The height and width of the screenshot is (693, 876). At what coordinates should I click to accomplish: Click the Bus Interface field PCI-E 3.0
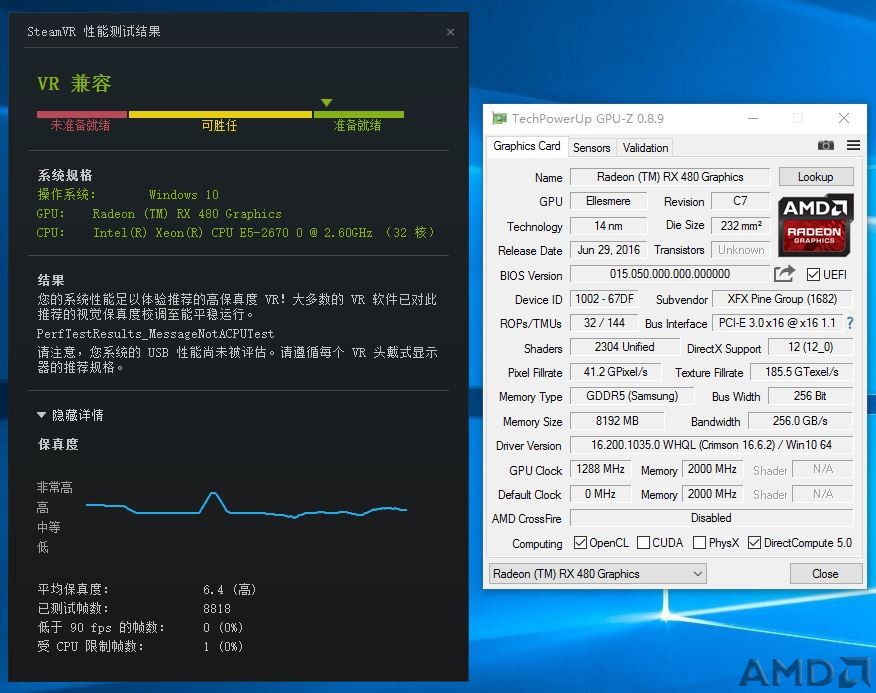pyautogui.click(x=777, y=323)
